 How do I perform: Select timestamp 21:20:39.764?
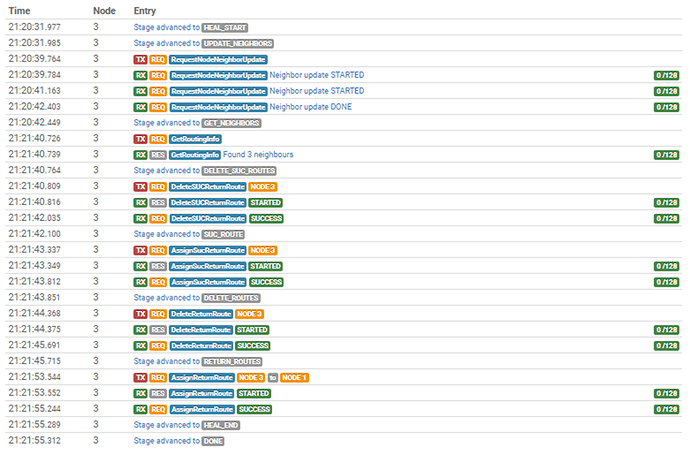tap(34, 59)
